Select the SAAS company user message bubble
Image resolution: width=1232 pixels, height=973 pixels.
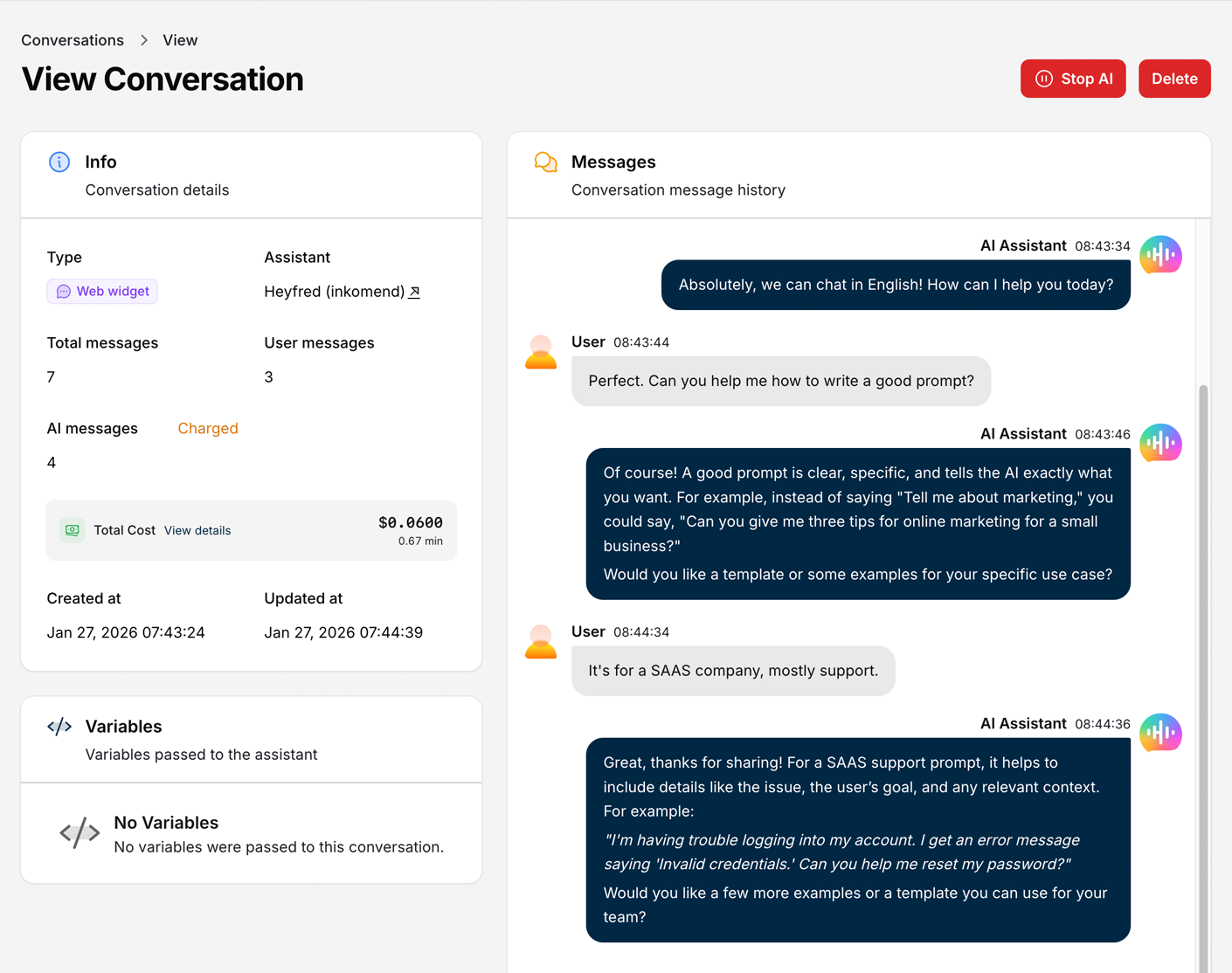[x=733, y=671]
